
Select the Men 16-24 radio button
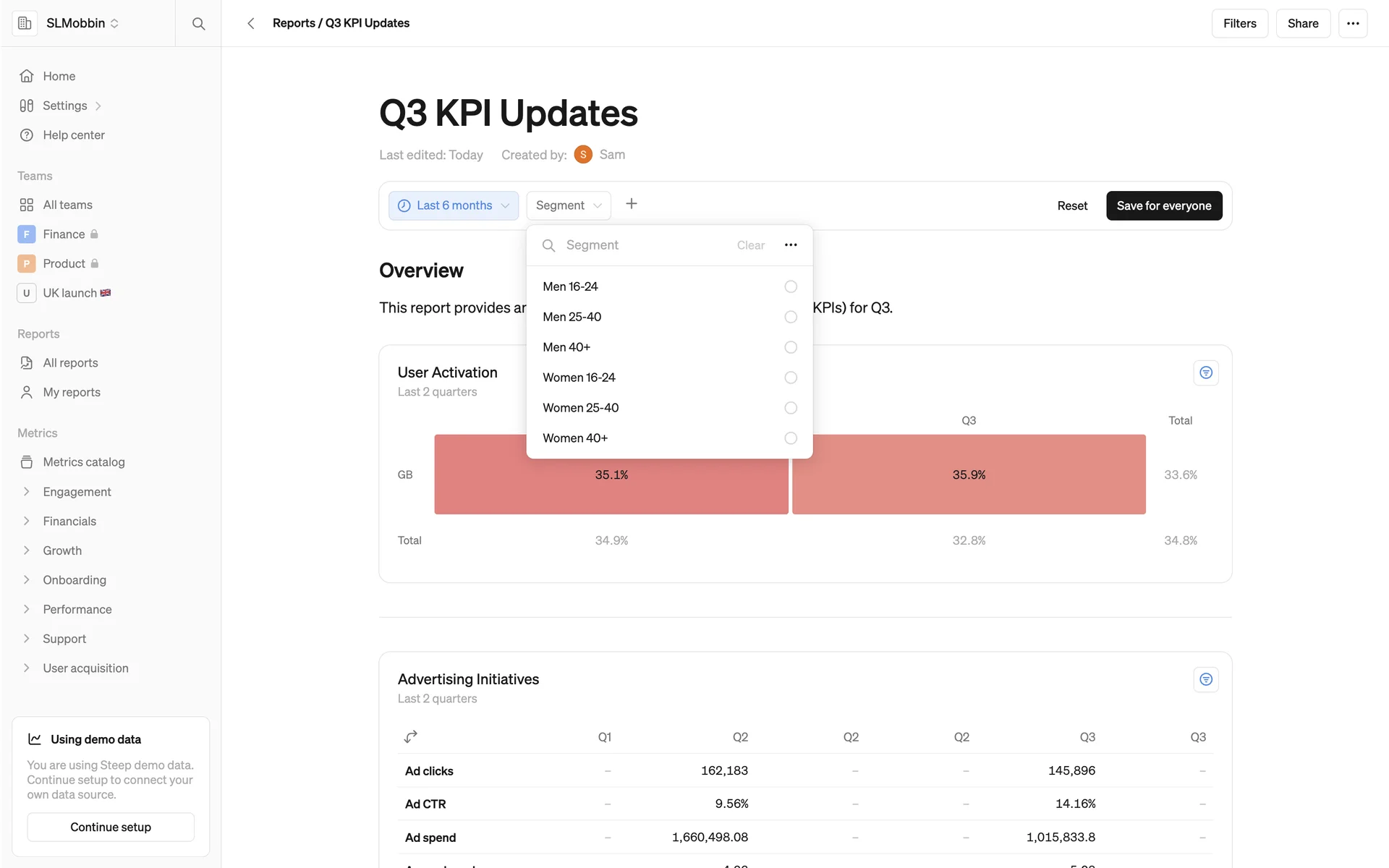click(x=791, y=287)
